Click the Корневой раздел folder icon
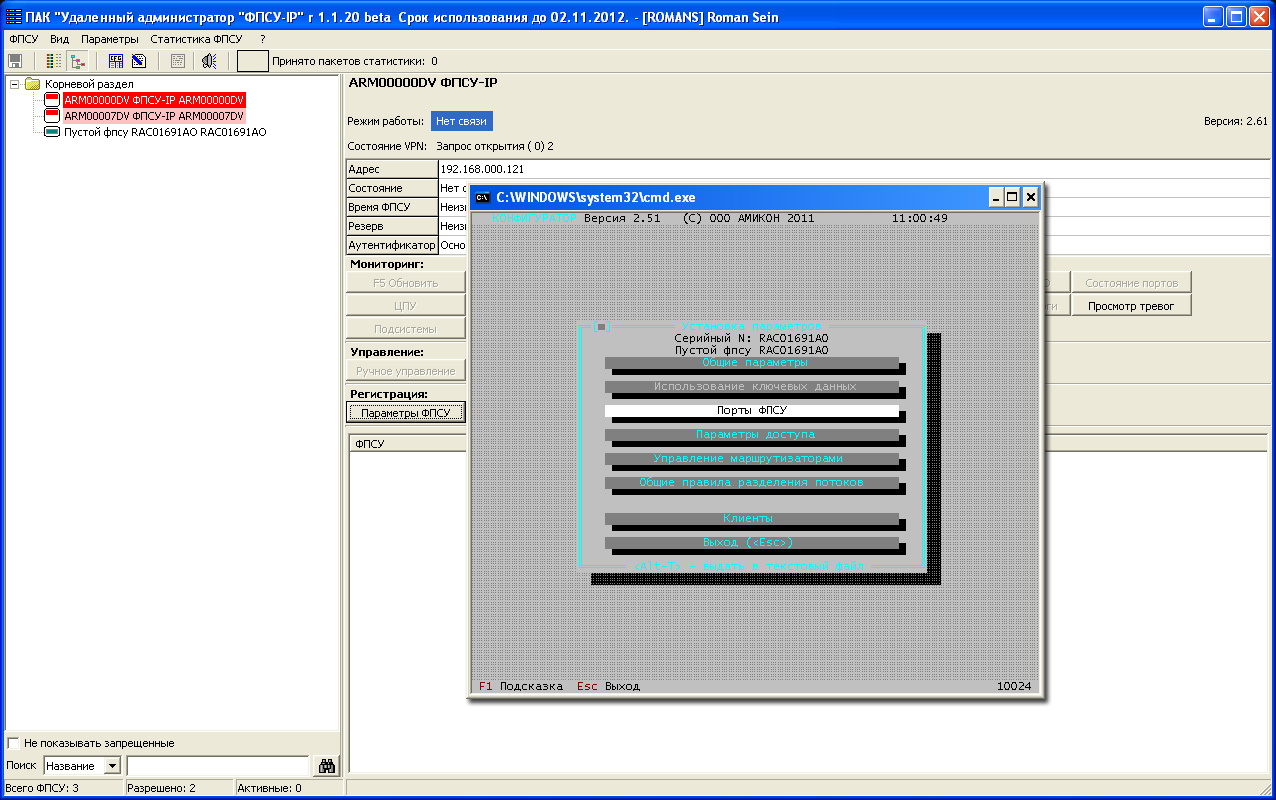 click(32, 84)
